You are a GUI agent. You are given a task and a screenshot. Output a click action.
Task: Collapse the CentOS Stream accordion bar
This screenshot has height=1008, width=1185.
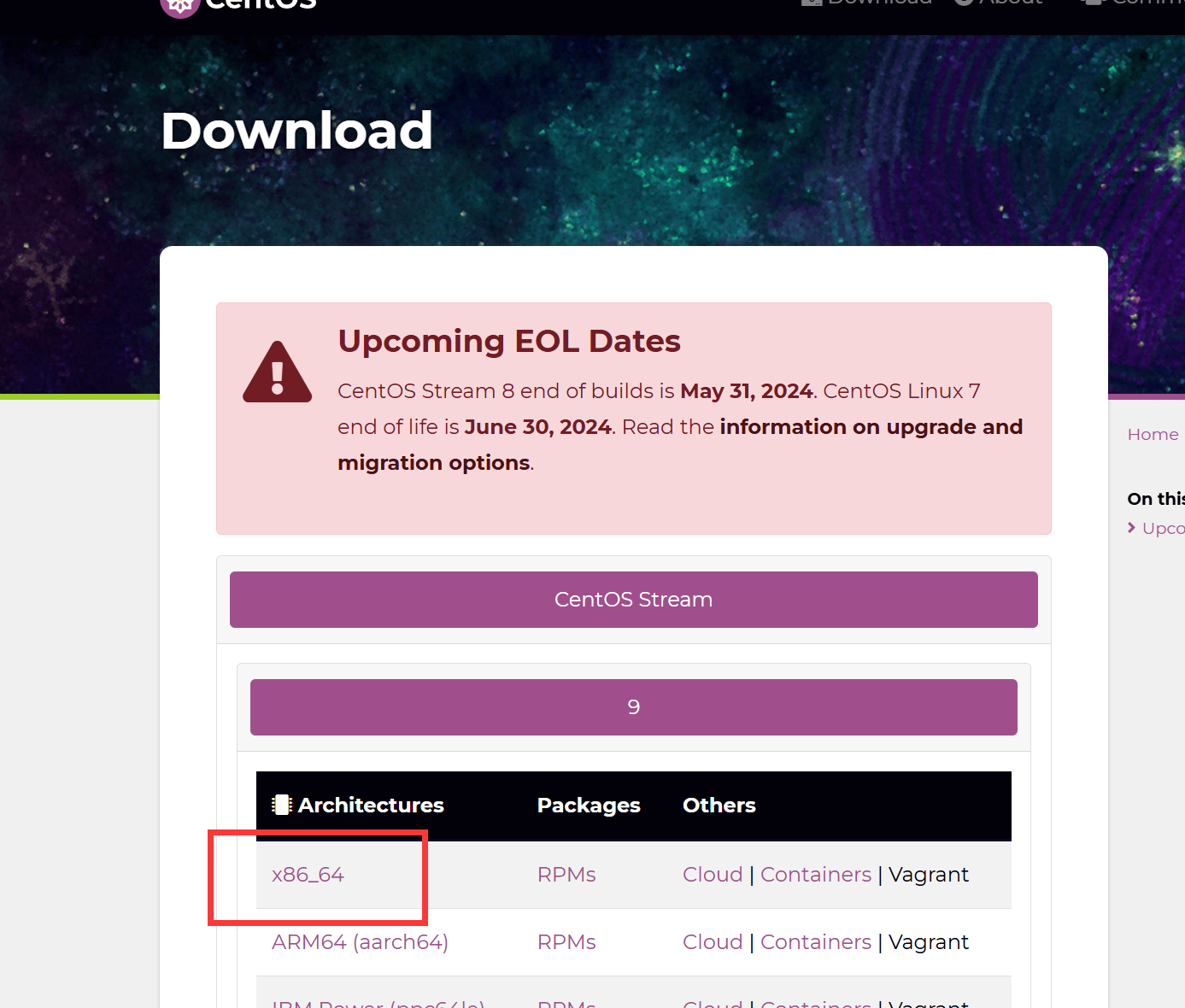pos(633,600)
